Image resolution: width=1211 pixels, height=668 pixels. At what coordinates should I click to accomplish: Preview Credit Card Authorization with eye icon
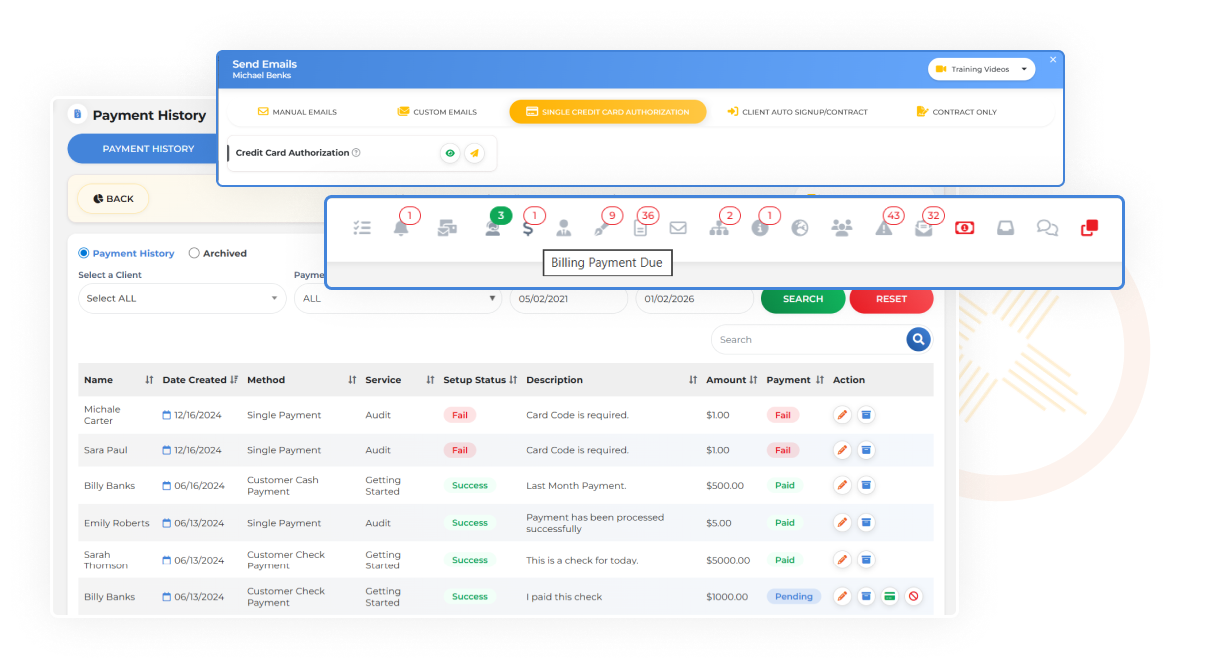450,153
